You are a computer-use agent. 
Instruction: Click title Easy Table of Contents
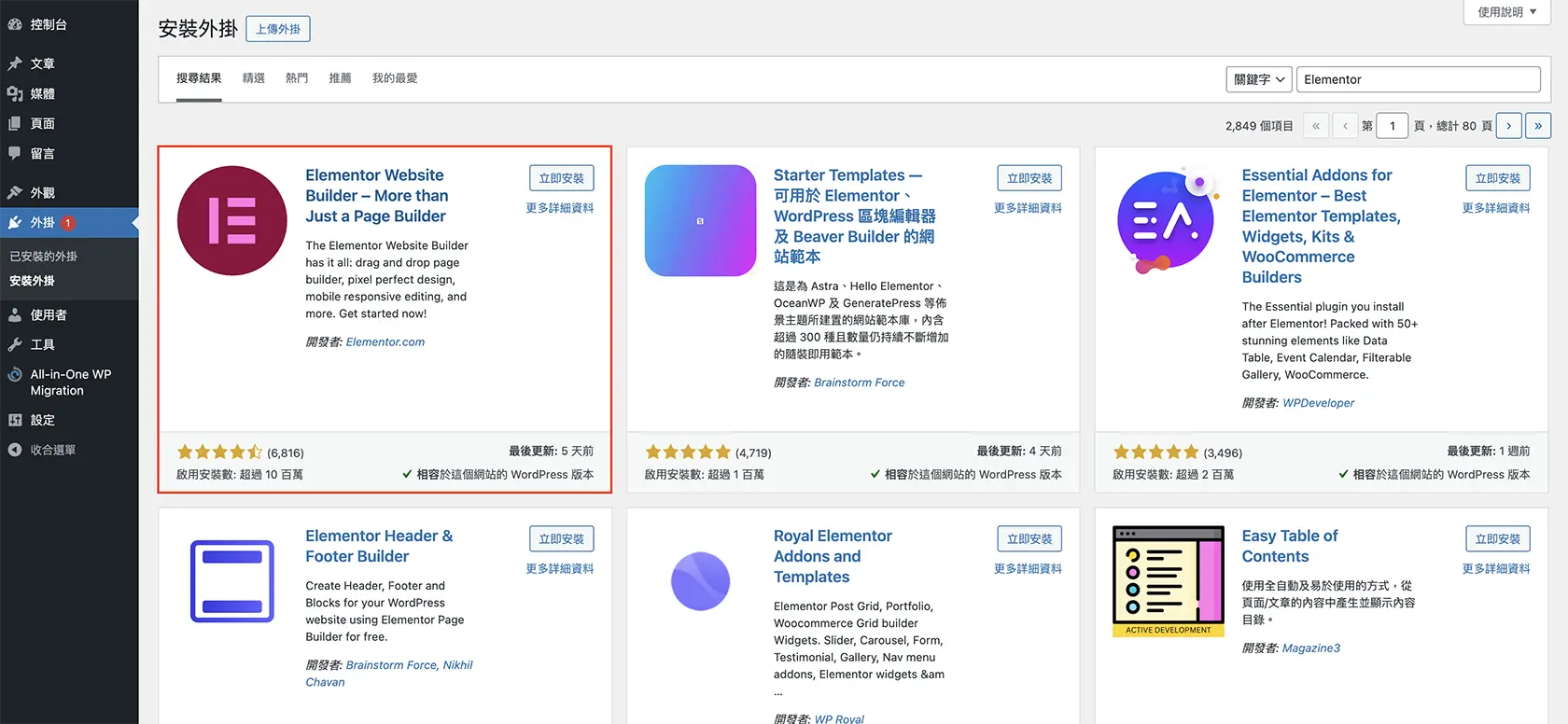[1290, 546]
